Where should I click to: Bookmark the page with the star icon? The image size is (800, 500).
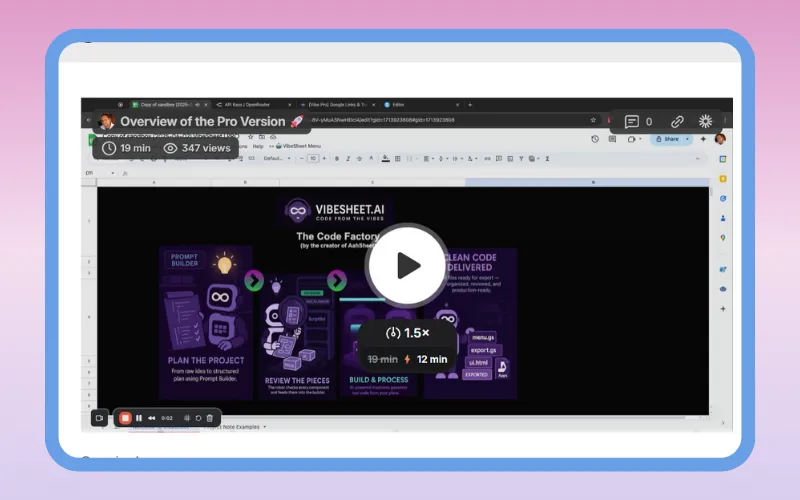tap(593, 120)
